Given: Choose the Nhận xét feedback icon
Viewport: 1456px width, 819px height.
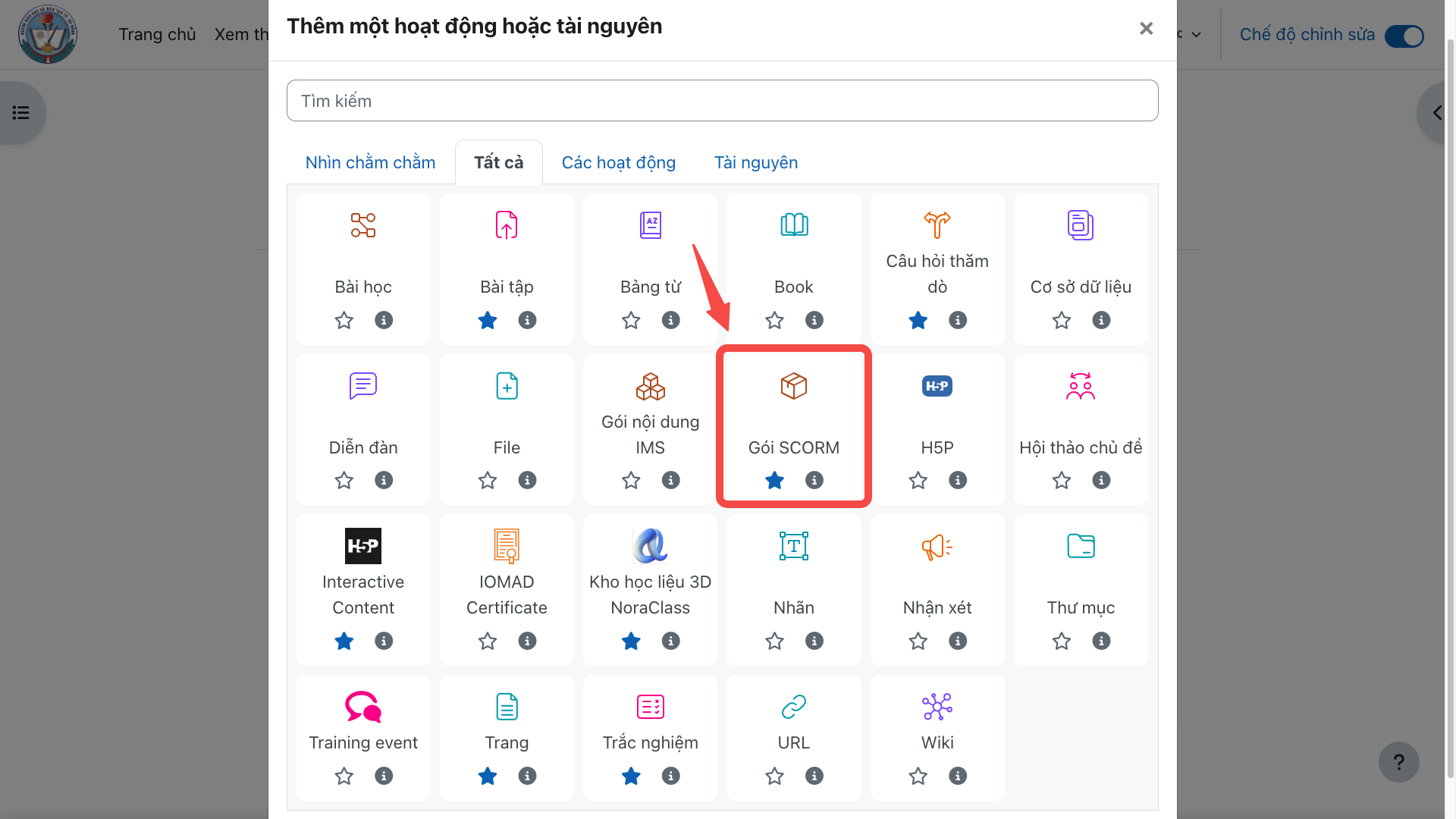Looking at the screenshot, I should tap(937, 546).
